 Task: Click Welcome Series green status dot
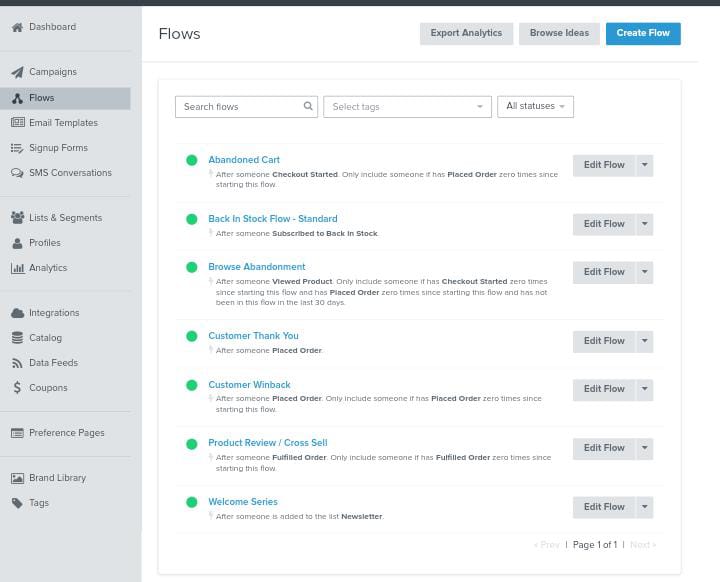pyautogui.click(x=191, y=502)
